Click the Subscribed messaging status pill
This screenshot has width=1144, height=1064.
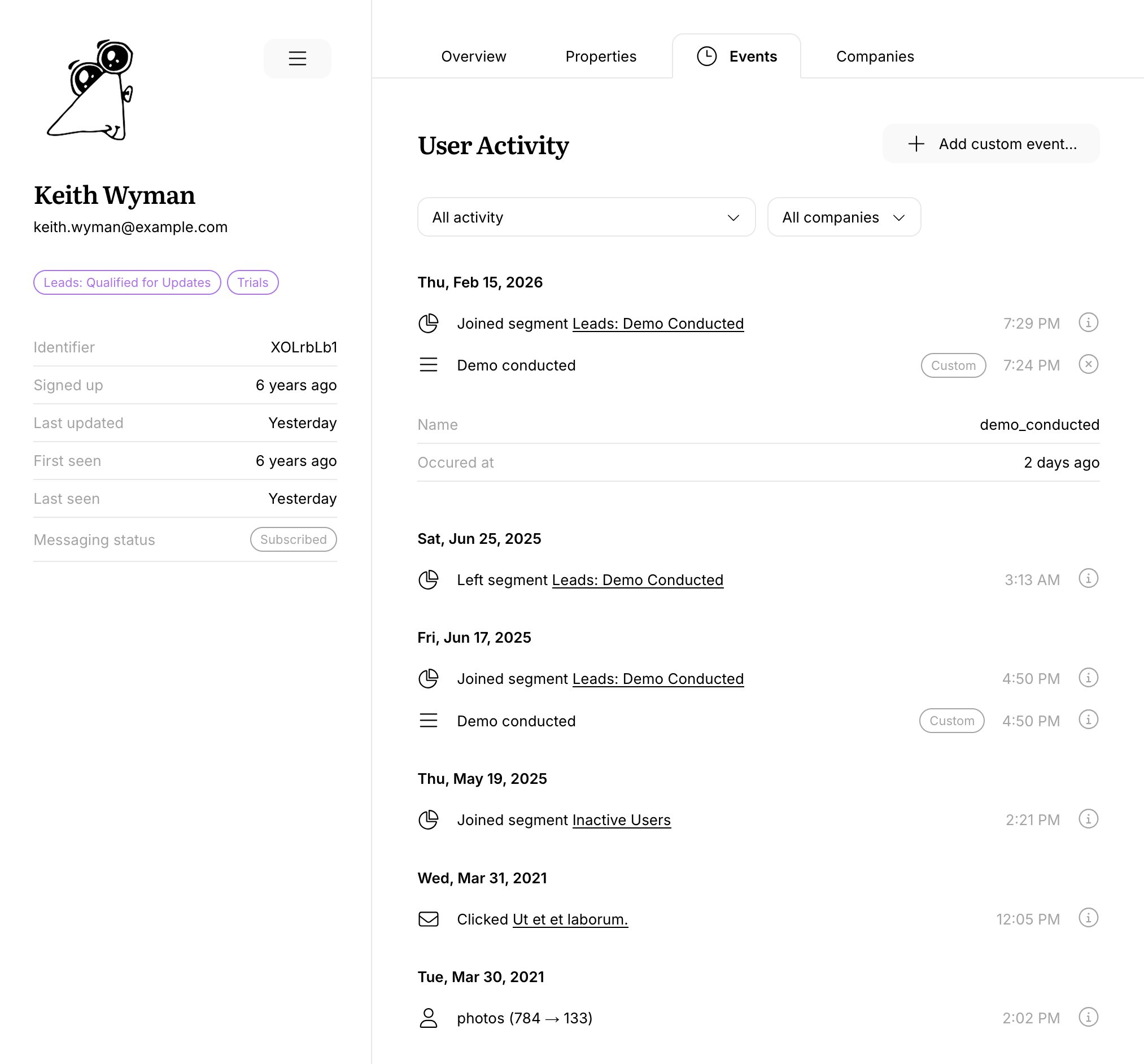pos(293,539)
